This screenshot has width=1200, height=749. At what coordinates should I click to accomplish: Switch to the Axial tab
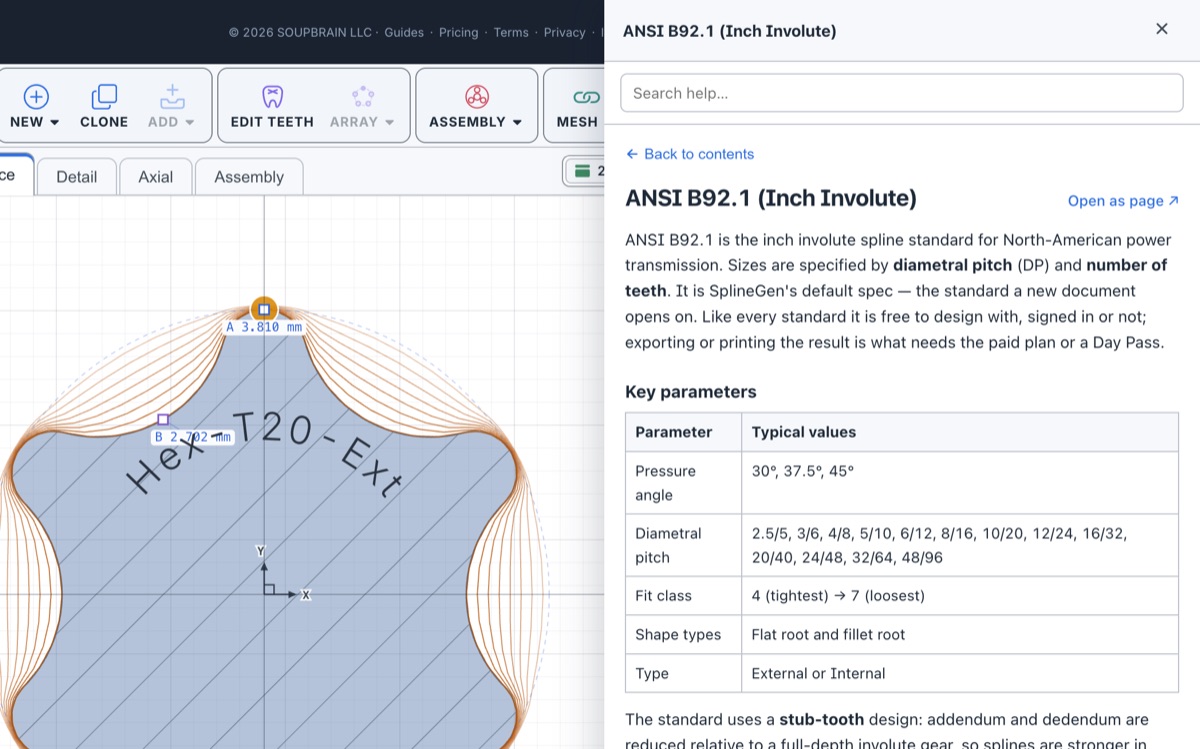pyautogui.click(x=156, y=177)
